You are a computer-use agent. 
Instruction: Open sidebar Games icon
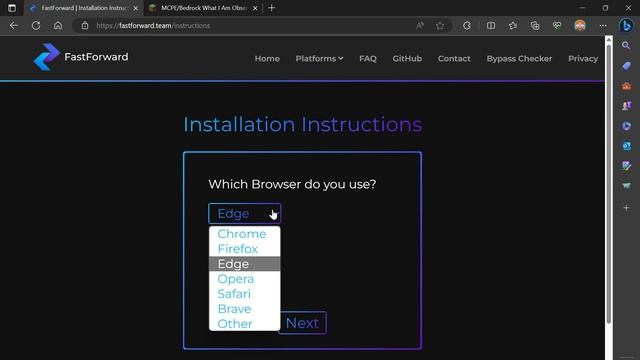[626, 106]
